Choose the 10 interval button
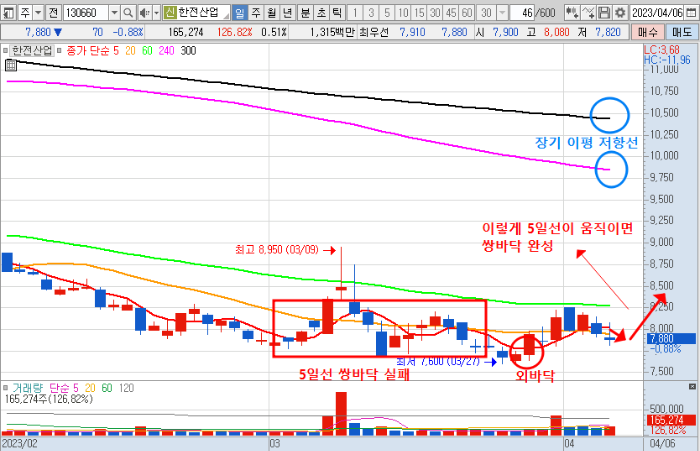This screenshot has width=700, height=451. pos(403,13)
